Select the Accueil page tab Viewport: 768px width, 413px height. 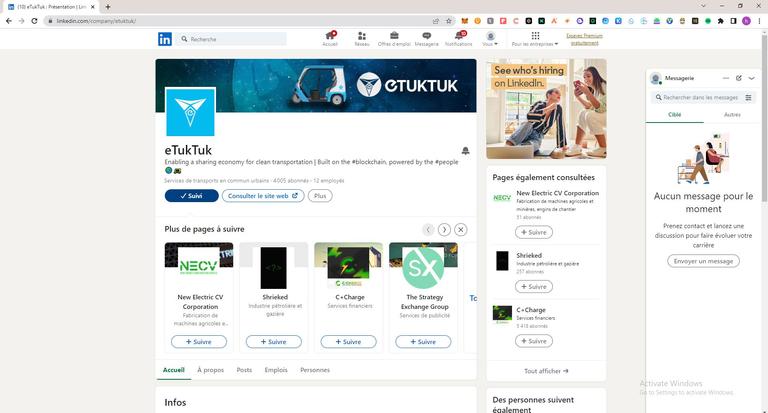coord(173,370)
